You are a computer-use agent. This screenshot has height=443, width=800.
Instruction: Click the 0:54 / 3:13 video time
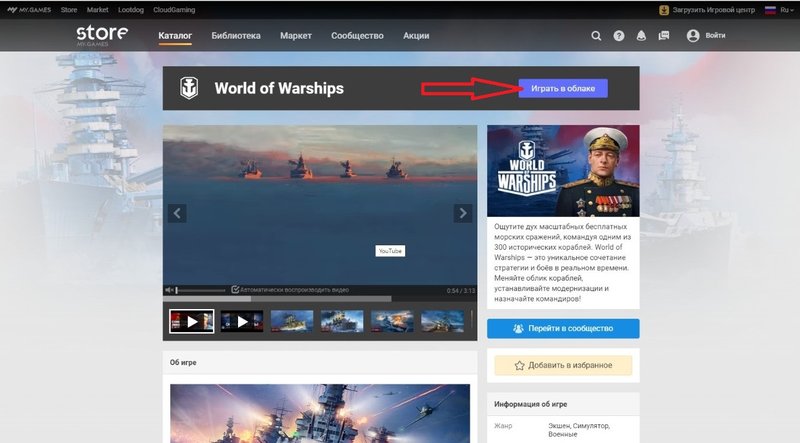click(x=461, y=290)
